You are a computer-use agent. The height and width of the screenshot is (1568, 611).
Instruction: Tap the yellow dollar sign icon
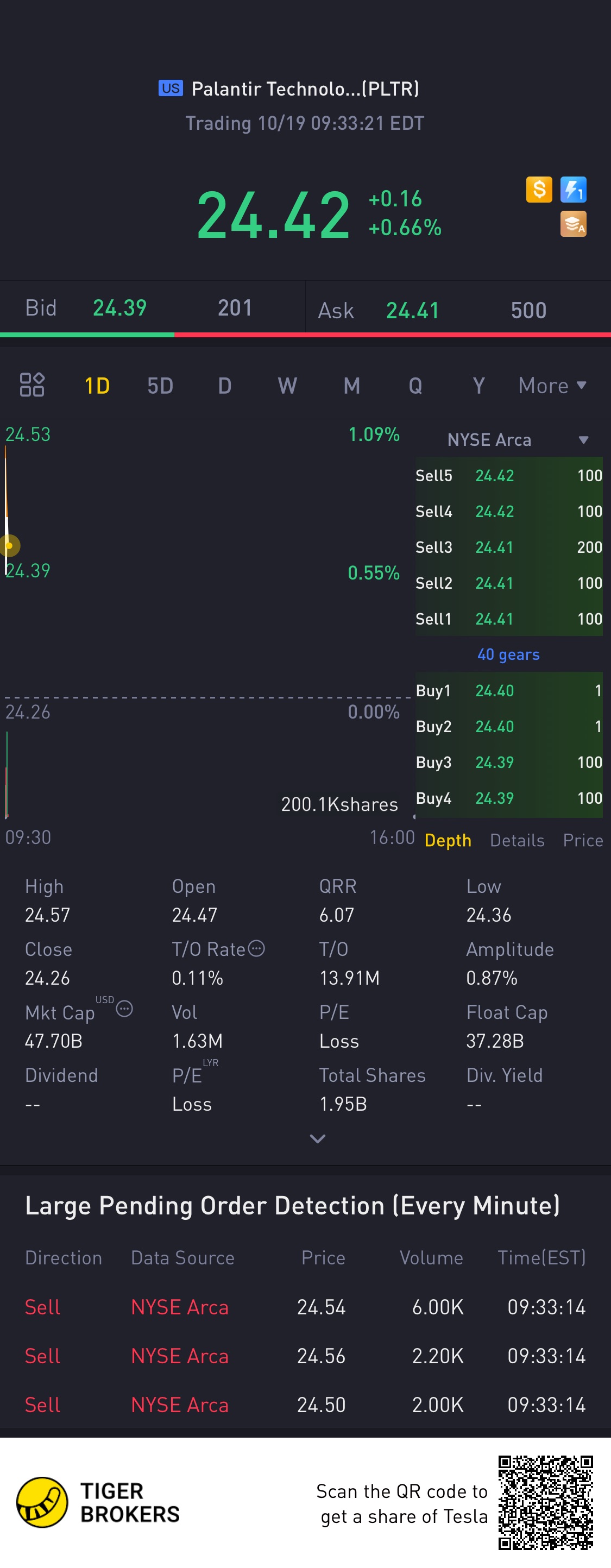point(539,190)
